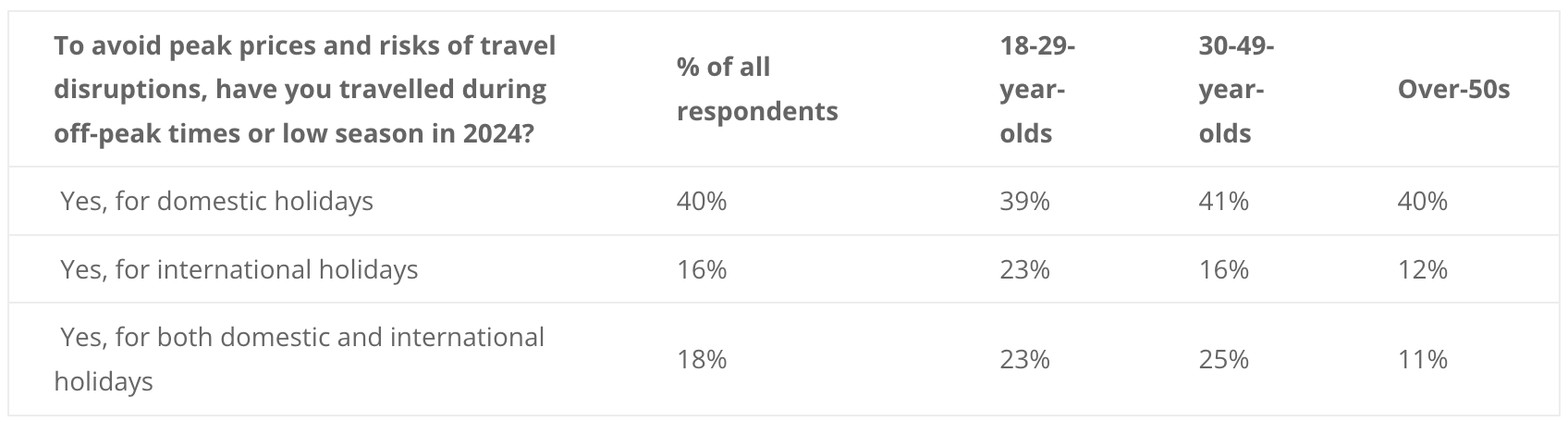Select 'Yes, for both domestic and international holidays' label
The width and height of the screenshot is (1568, 422).
(x=300, y=359)
